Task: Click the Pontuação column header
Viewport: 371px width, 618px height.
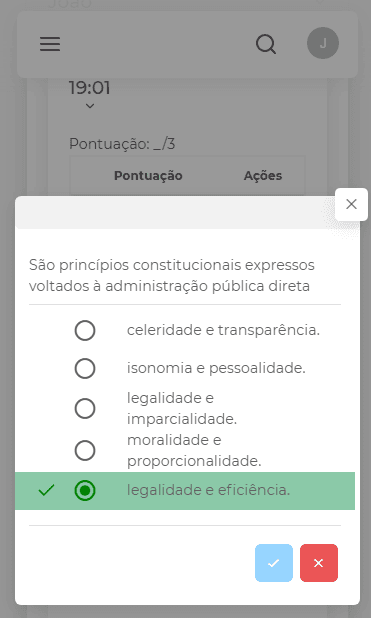Action: click(x=148, y=175)
